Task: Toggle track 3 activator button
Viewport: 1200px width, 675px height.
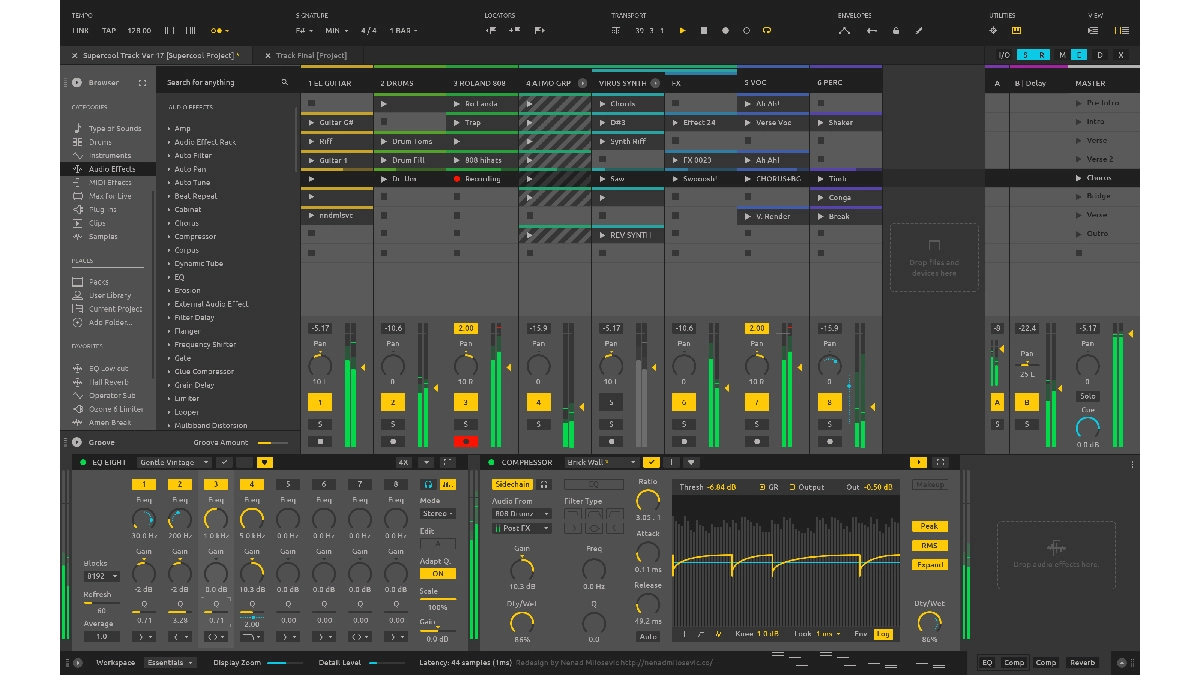Action: 465,402
